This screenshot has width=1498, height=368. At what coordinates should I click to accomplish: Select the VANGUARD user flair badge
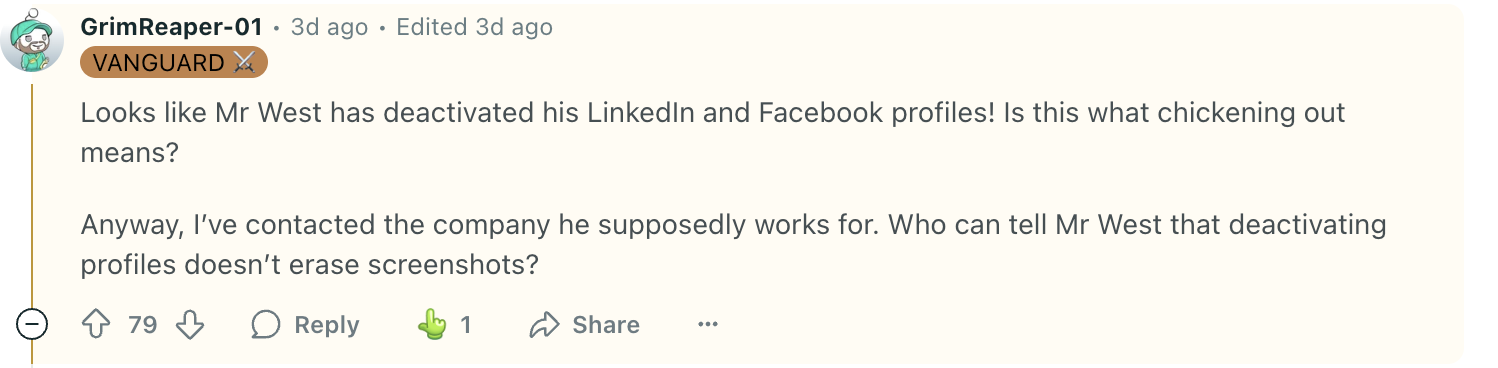point(174,63)
